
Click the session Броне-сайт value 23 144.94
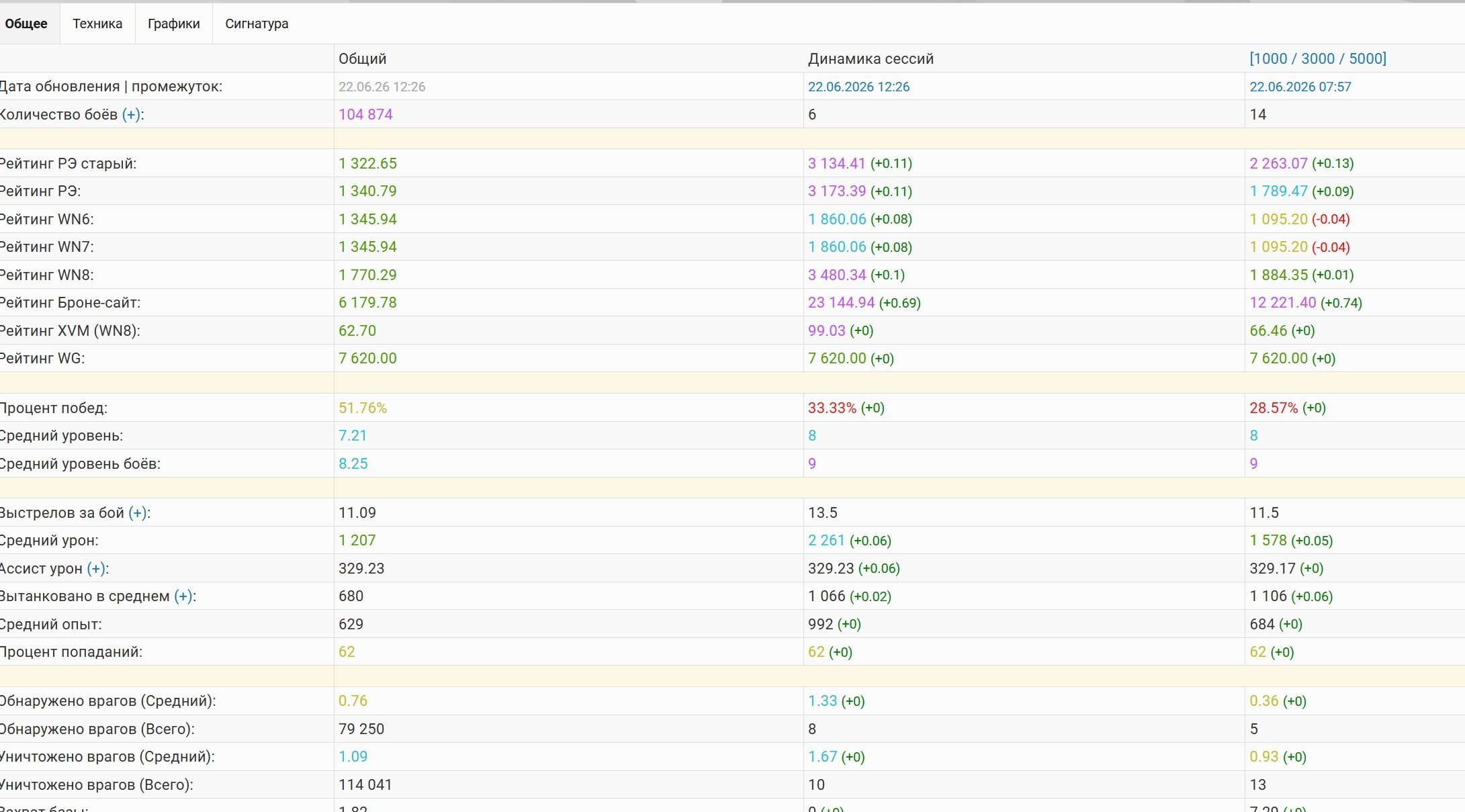[841, 303]
